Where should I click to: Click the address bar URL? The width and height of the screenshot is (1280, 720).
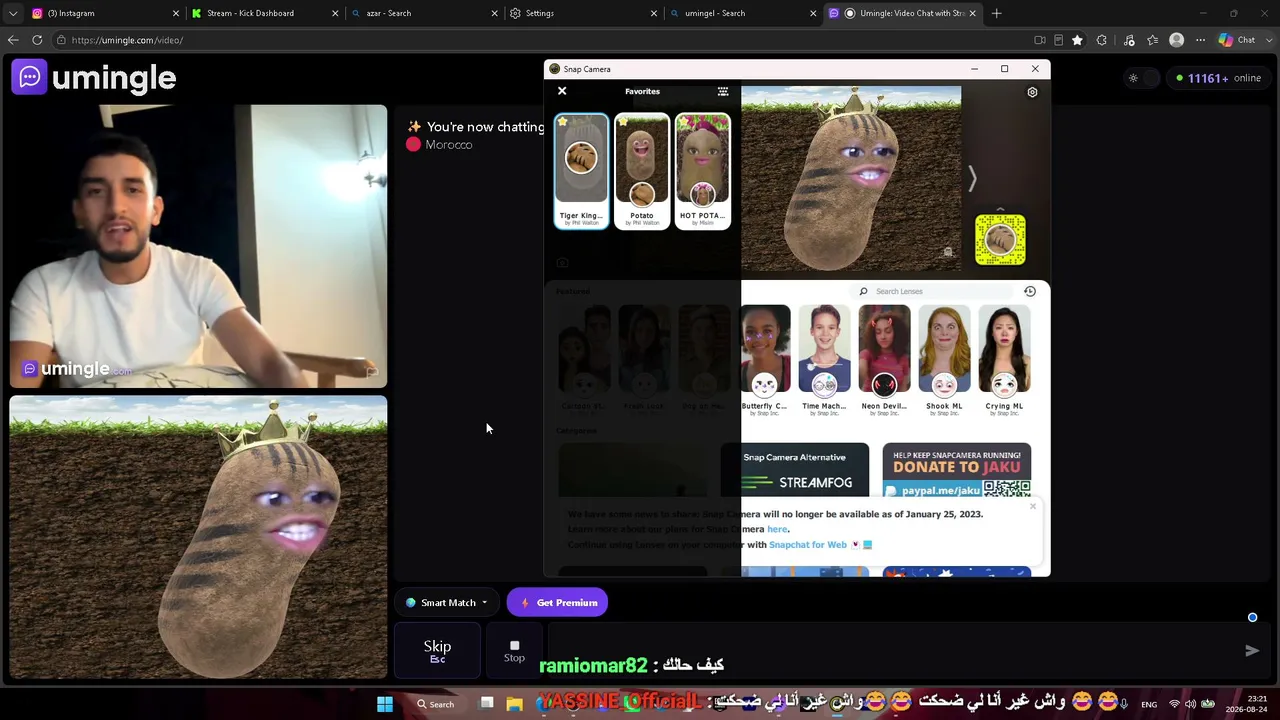click(x=127, y=40)
